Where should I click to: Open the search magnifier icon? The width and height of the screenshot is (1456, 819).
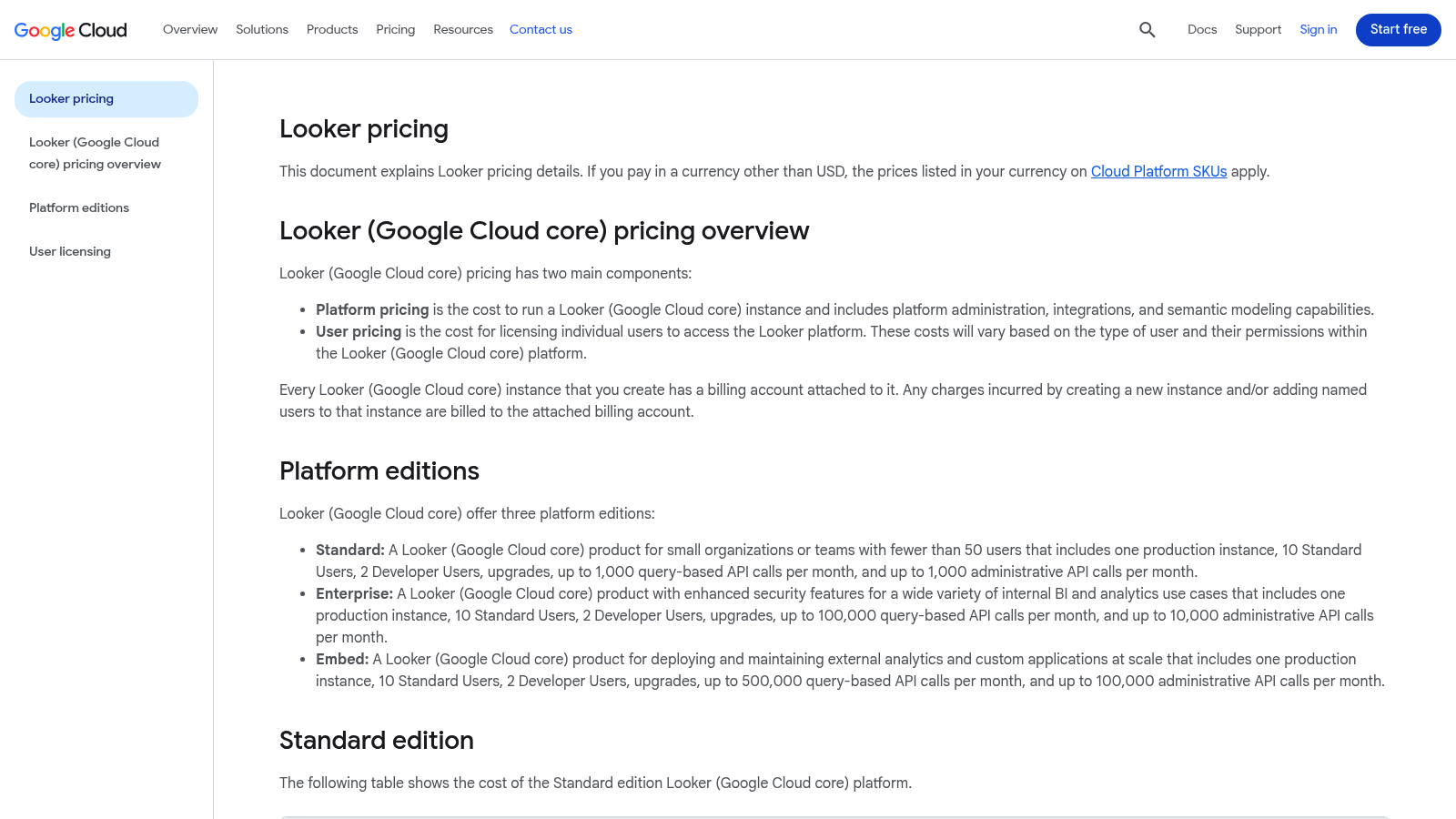[1148, 30]
